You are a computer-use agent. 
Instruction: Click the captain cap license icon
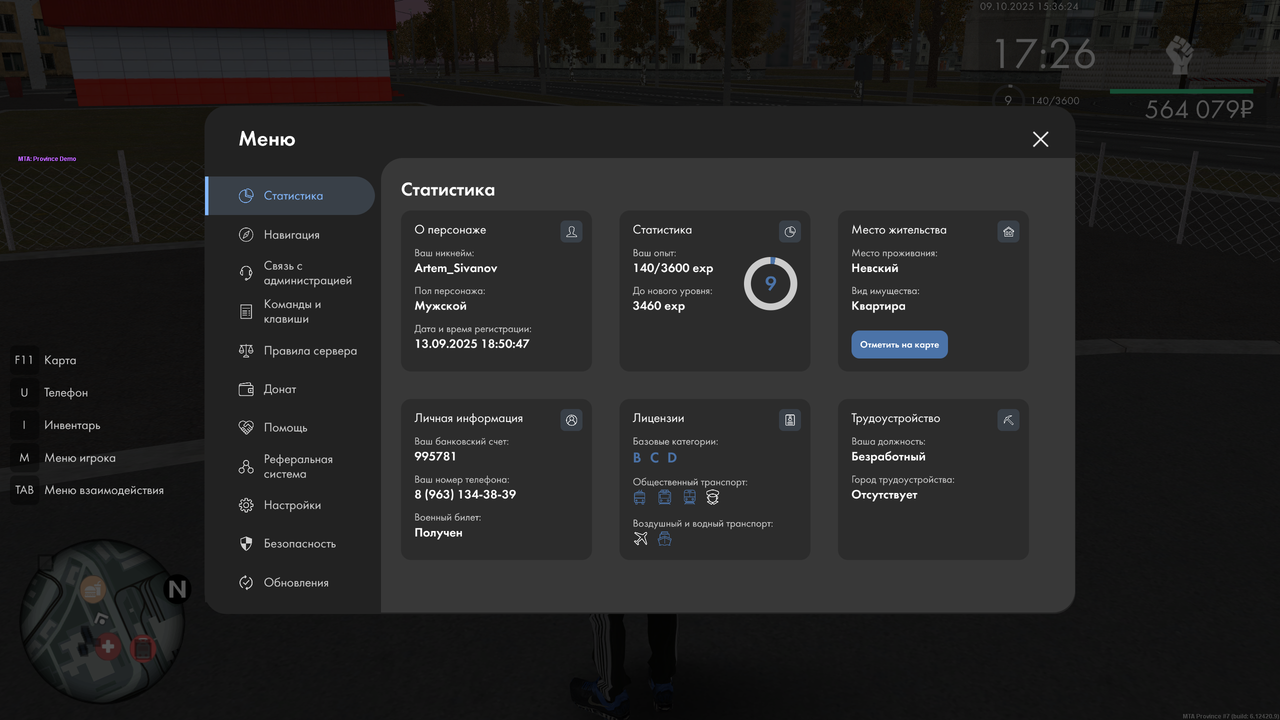713,498
